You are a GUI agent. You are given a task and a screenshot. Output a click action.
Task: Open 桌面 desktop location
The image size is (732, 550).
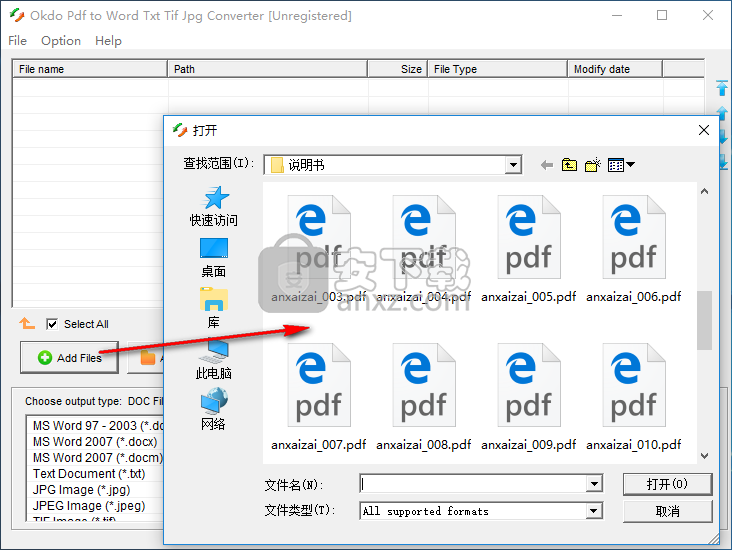(x=214, y=258)
